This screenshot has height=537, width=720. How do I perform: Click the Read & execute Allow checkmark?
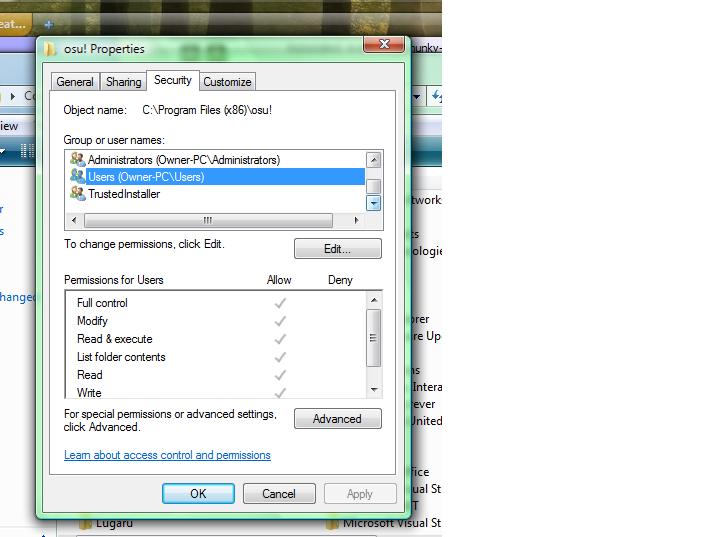[x=280, y=339]
